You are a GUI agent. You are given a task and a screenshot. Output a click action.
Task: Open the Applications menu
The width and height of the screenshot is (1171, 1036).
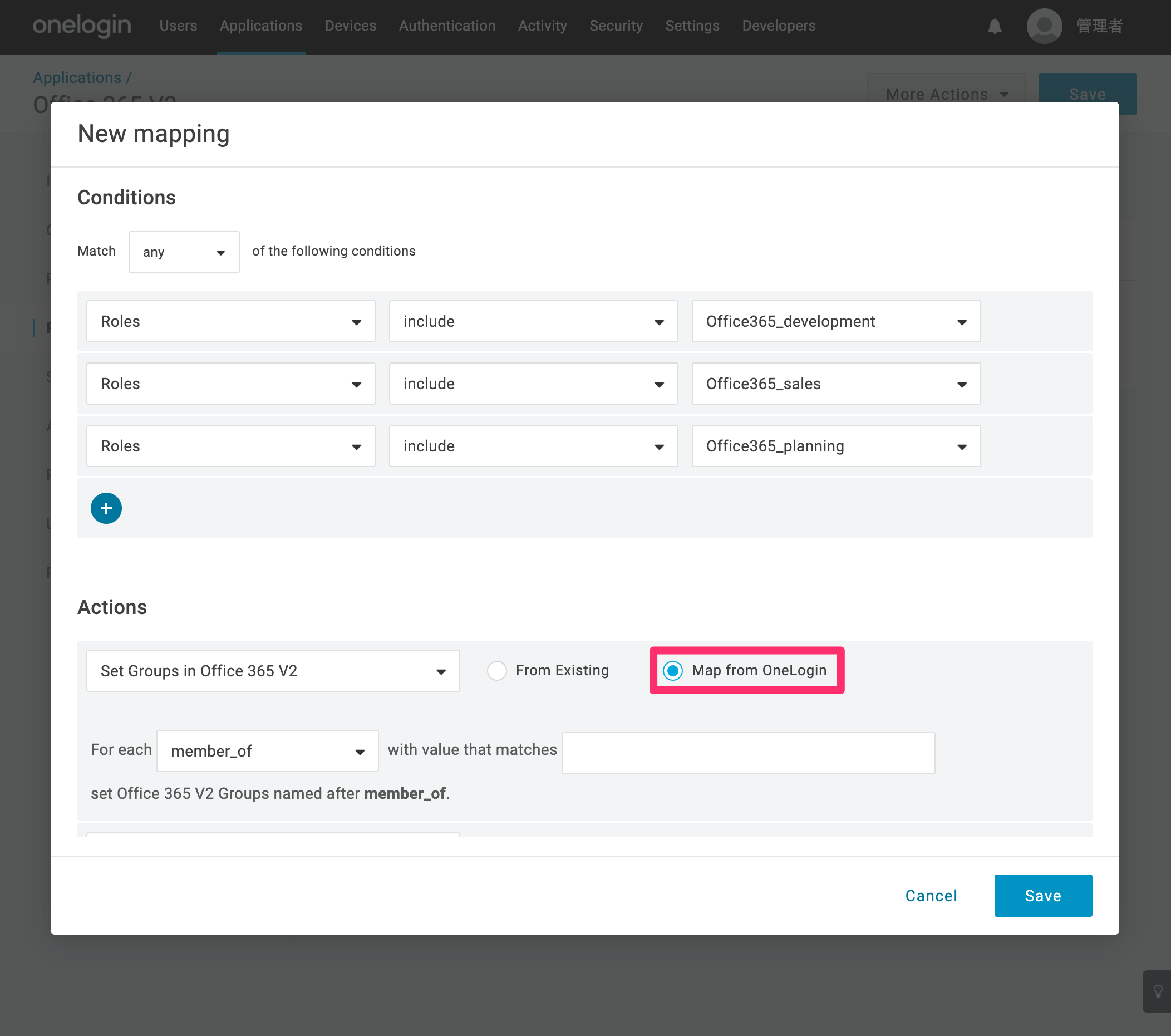click(260, 26)
